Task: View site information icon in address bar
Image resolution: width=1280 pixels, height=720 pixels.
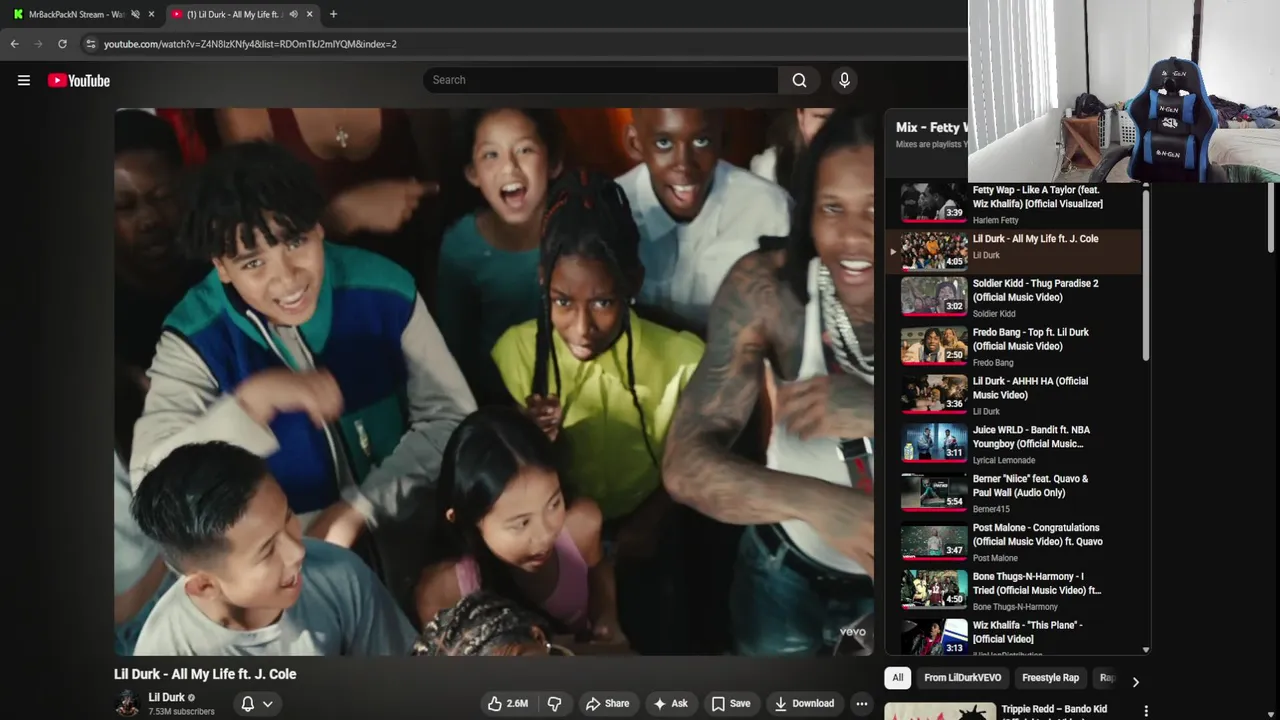Action: tap(90, 44)
